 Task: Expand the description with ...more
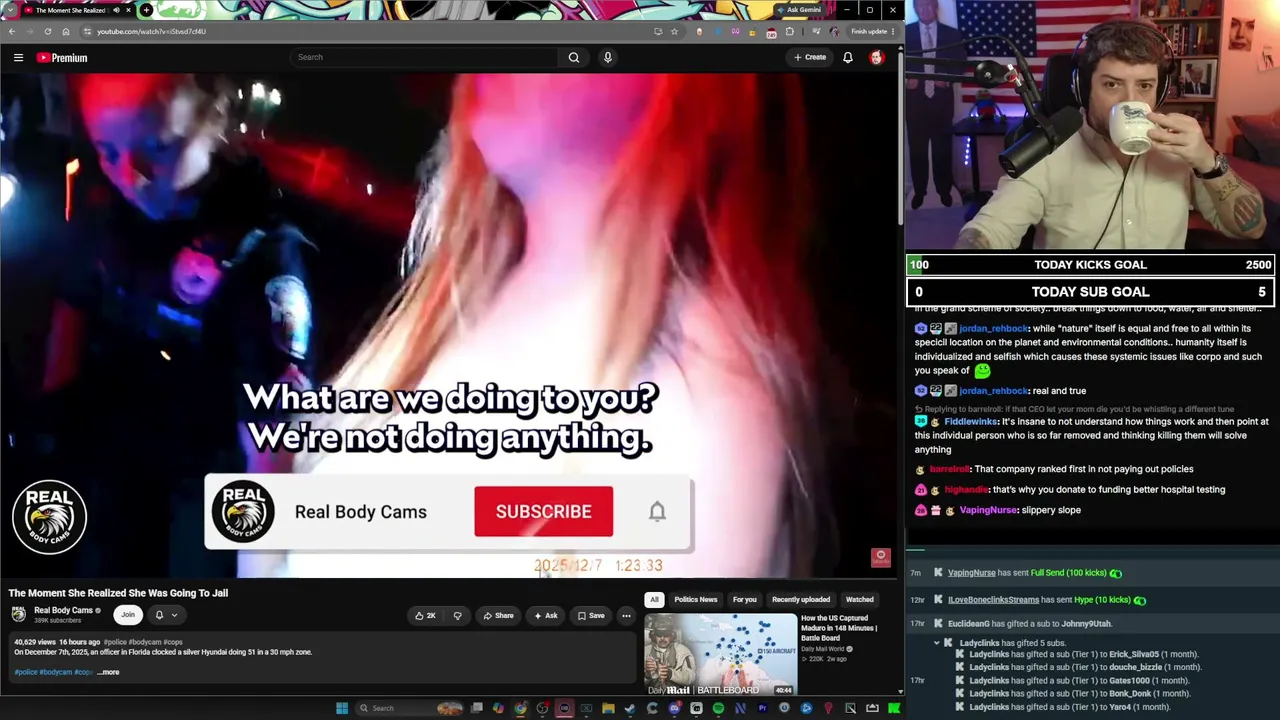click(x=108, y=672)
